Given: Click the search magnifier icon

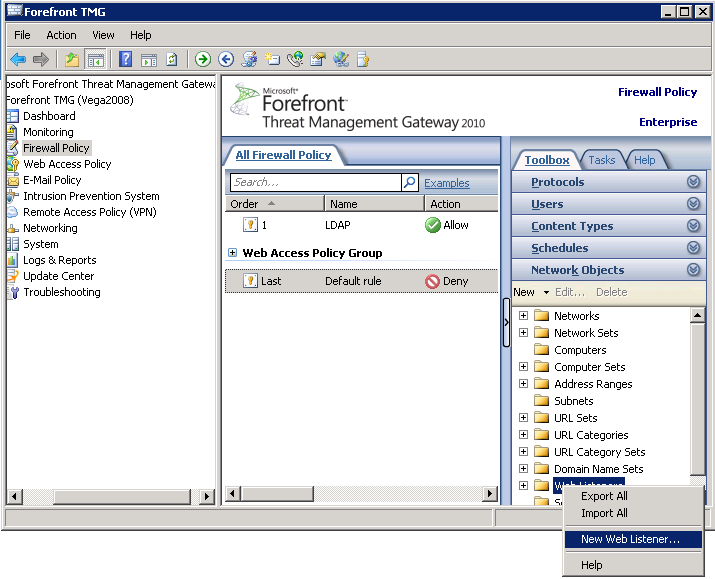Looking at the screenshot, I should click(x=409, y=183).
